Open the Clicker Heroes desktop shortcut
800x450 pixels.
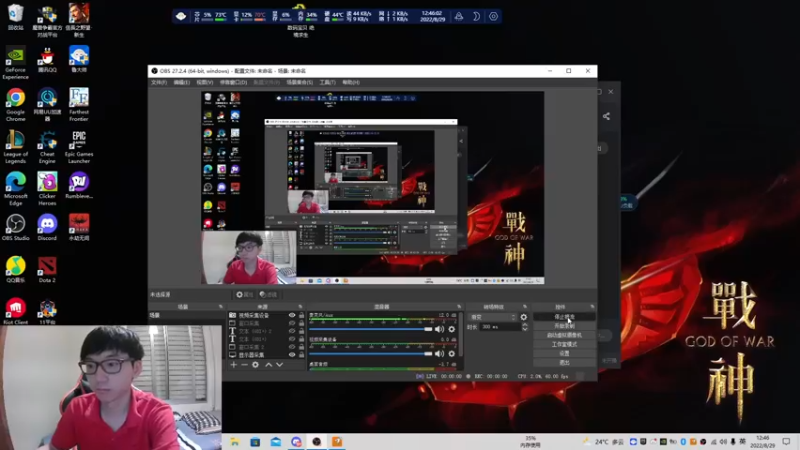tap(47, 189)
